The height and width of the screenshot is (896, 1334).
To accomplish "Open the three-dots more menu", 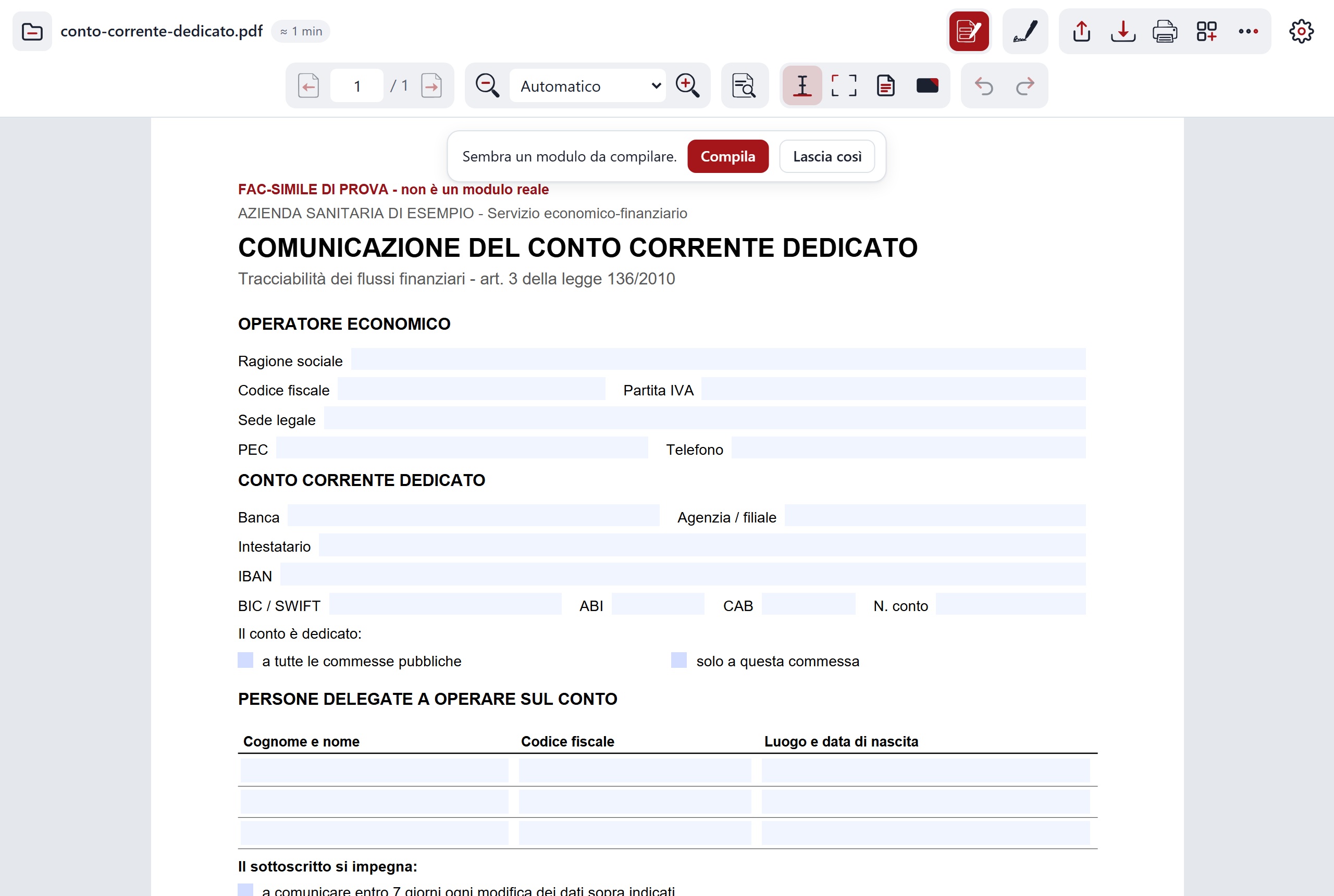I will point(1248,31).
